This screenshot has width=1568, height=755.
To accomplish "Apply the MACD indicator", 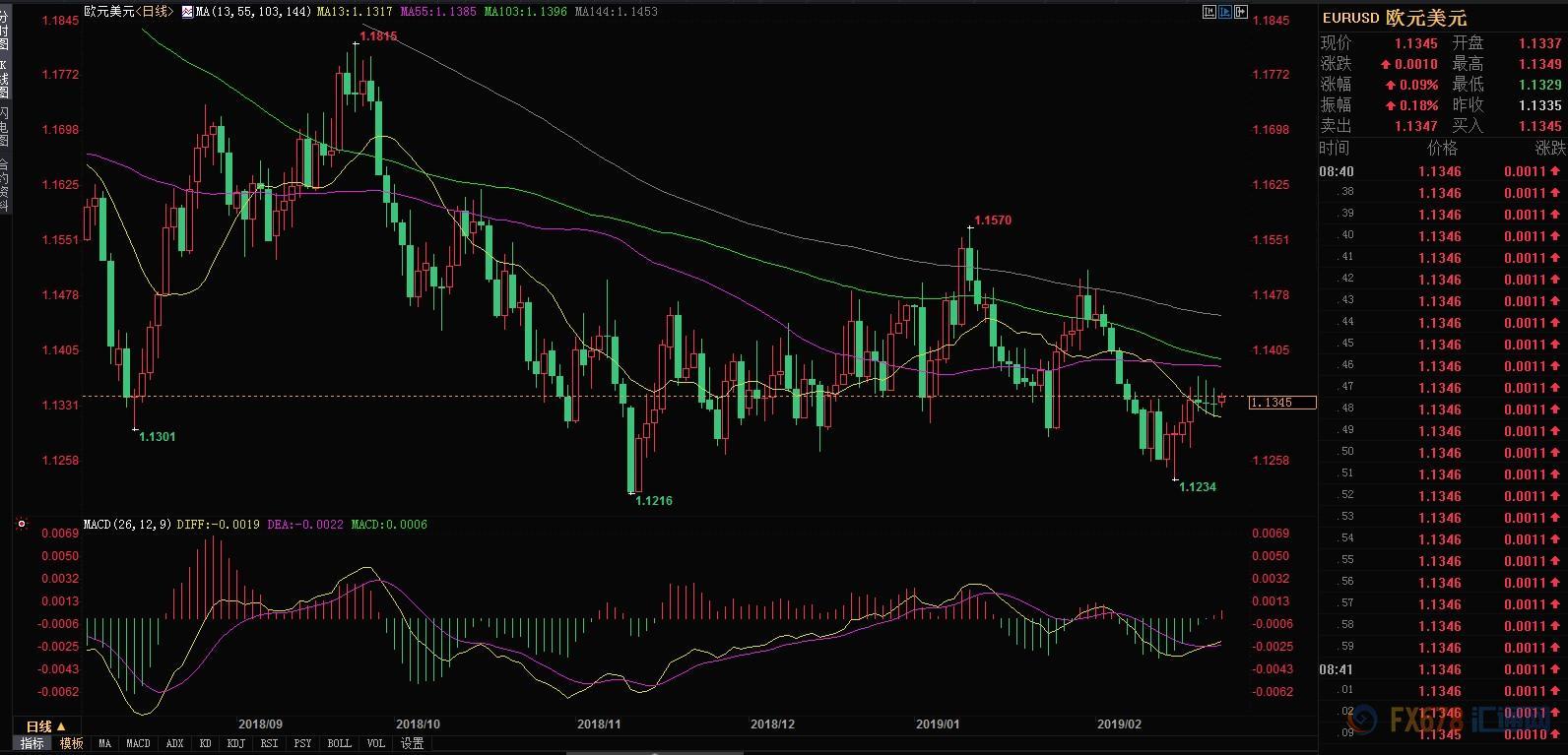I will (x=138, y=743).
